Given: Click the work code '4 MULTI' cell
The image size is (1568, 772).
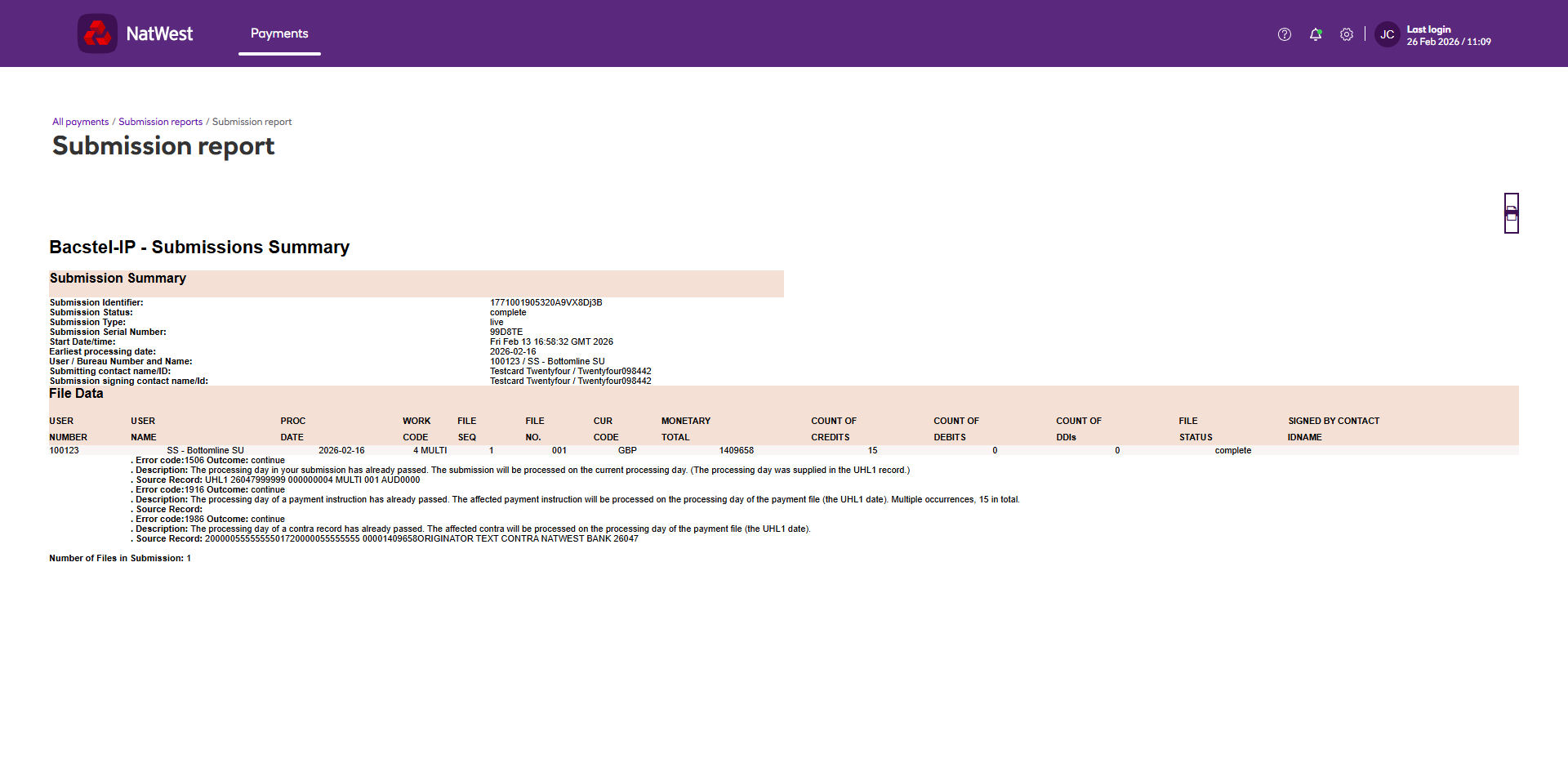Looking at the screenshot, I should pos(430,450).
